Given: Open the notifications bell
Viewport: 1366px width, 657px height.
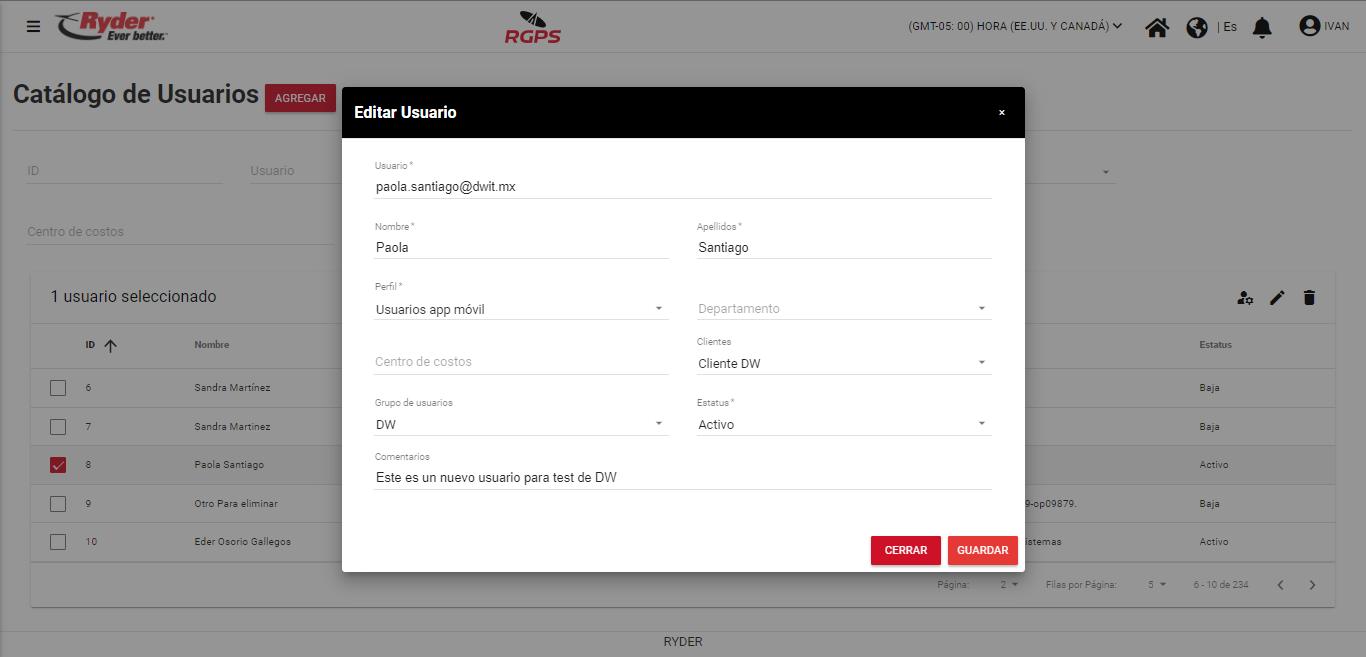Looking at the screenshot, I should point(1262,27).
